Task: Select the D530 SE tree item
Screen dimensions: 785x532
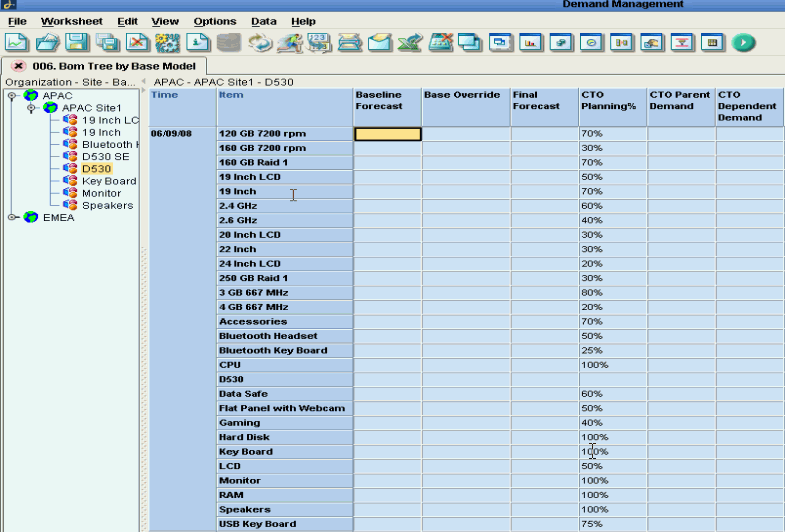Action: pyautogui.click(x=106, y=157)
